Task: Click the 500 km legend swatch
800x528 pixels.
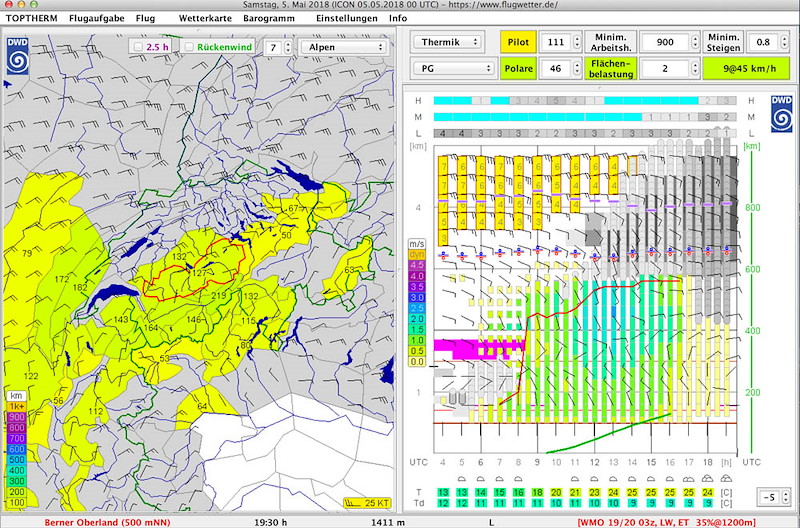Action: tap(16, 460)
